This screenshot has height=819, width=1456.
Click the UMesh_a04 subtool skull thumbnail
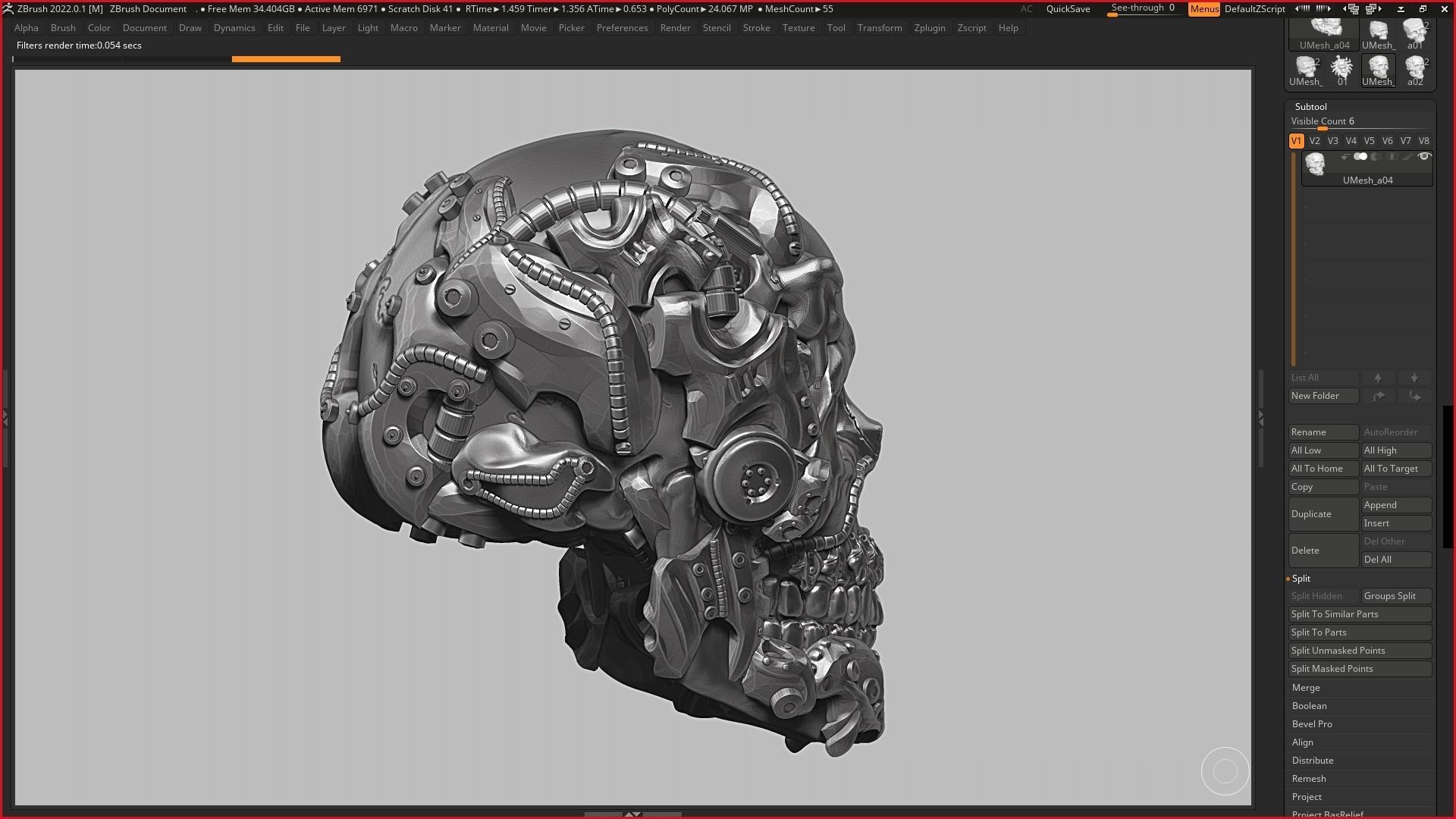coord(1315,164)
